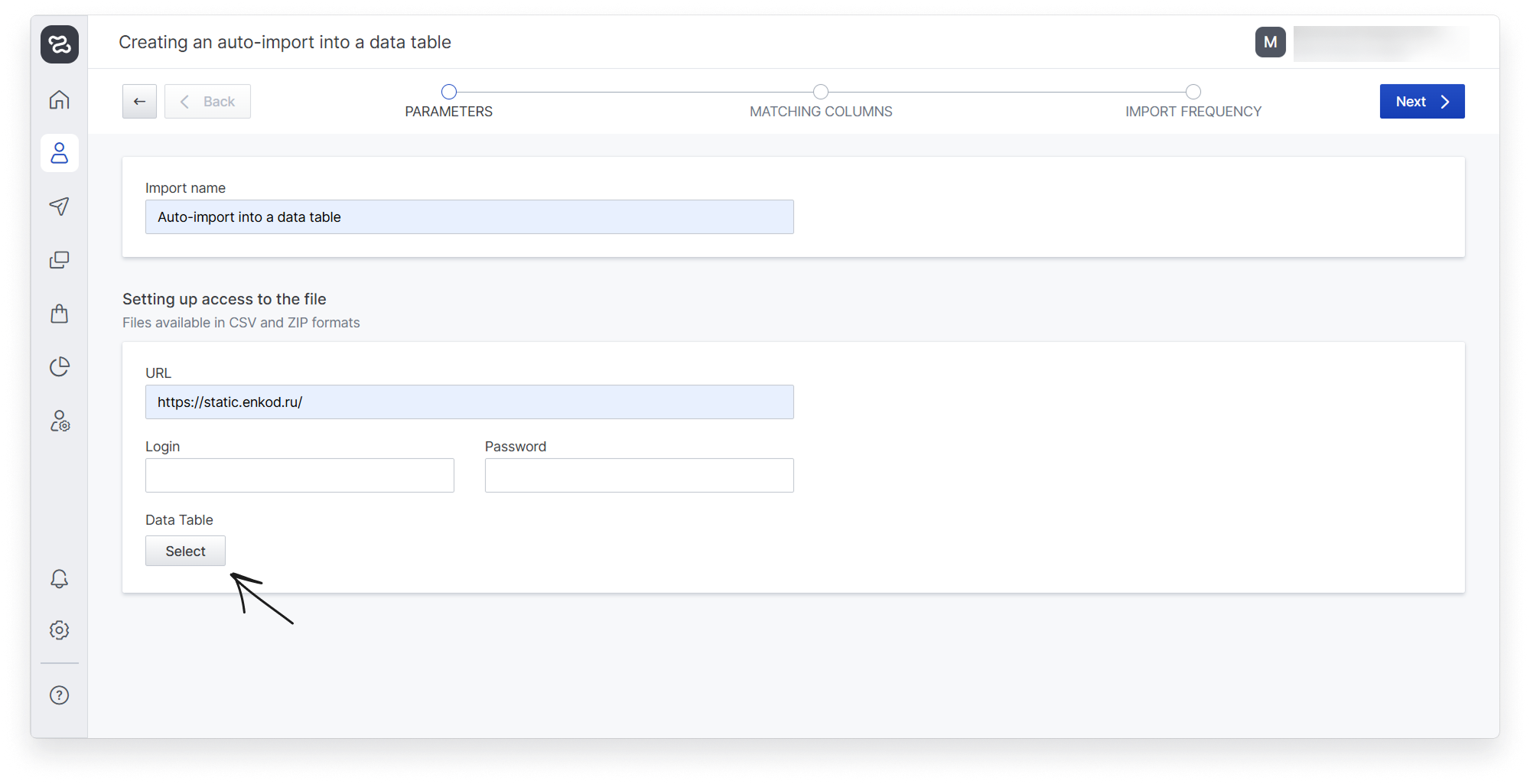Viewport: 1530px width, 784px height.
Task: Click the left arrow return button
Action: 139,102
